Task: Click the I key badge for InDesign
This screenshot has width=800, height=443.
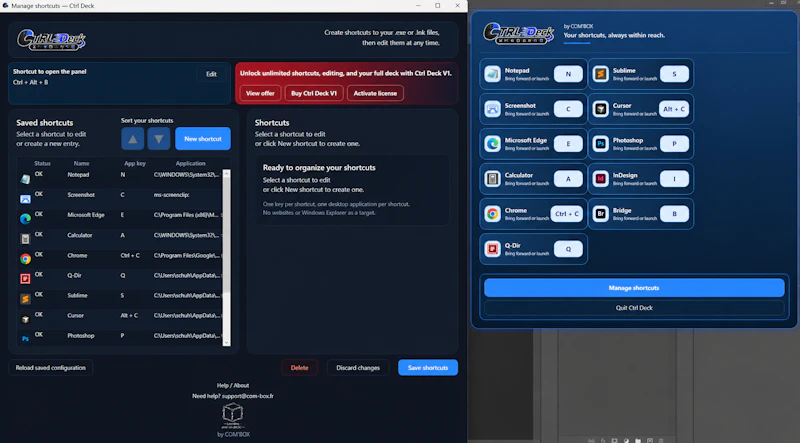Action: point(674,179)
